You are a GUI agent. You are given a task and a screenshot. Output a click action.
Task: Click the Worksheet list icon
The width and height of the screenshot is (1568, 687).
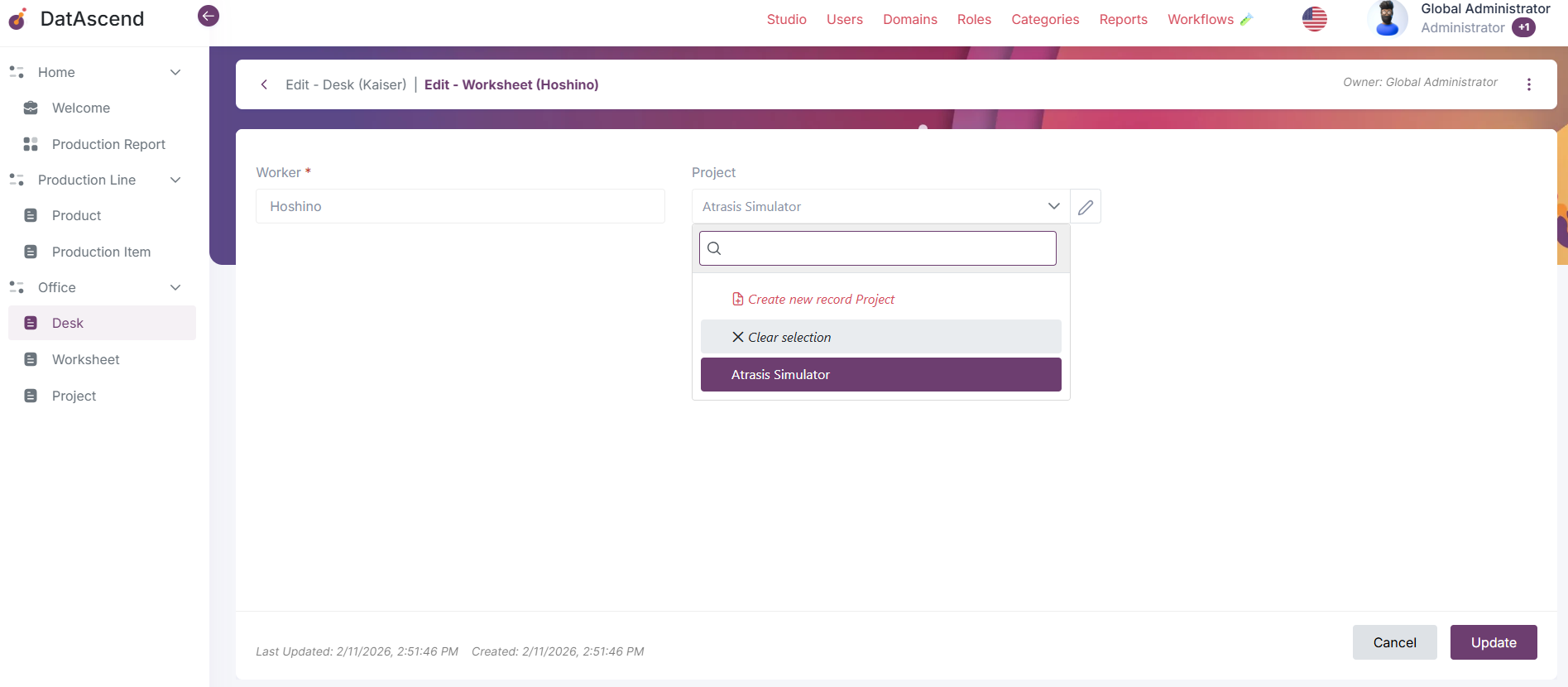pyautogui.click(x=31, y=359)
